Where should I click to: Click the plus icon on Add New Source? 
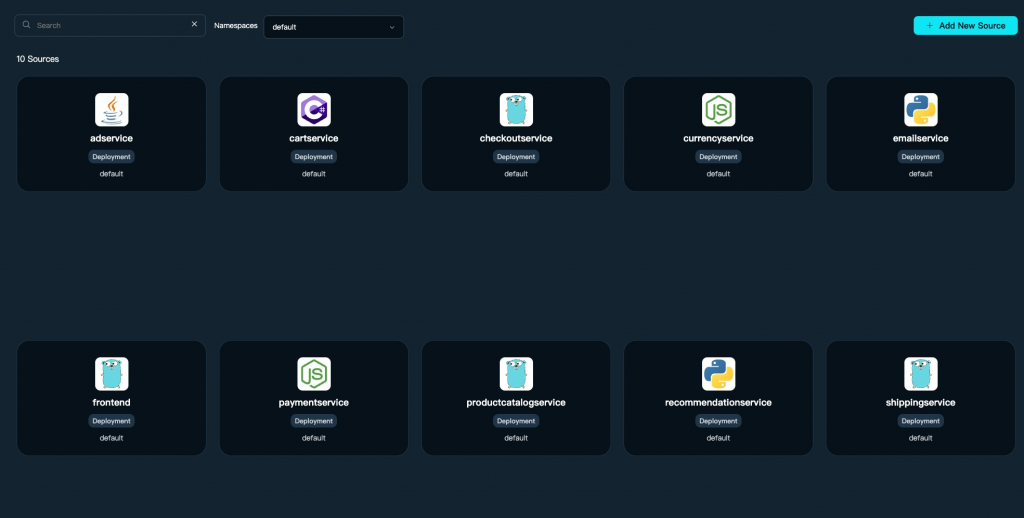click(x=930, y=25)
